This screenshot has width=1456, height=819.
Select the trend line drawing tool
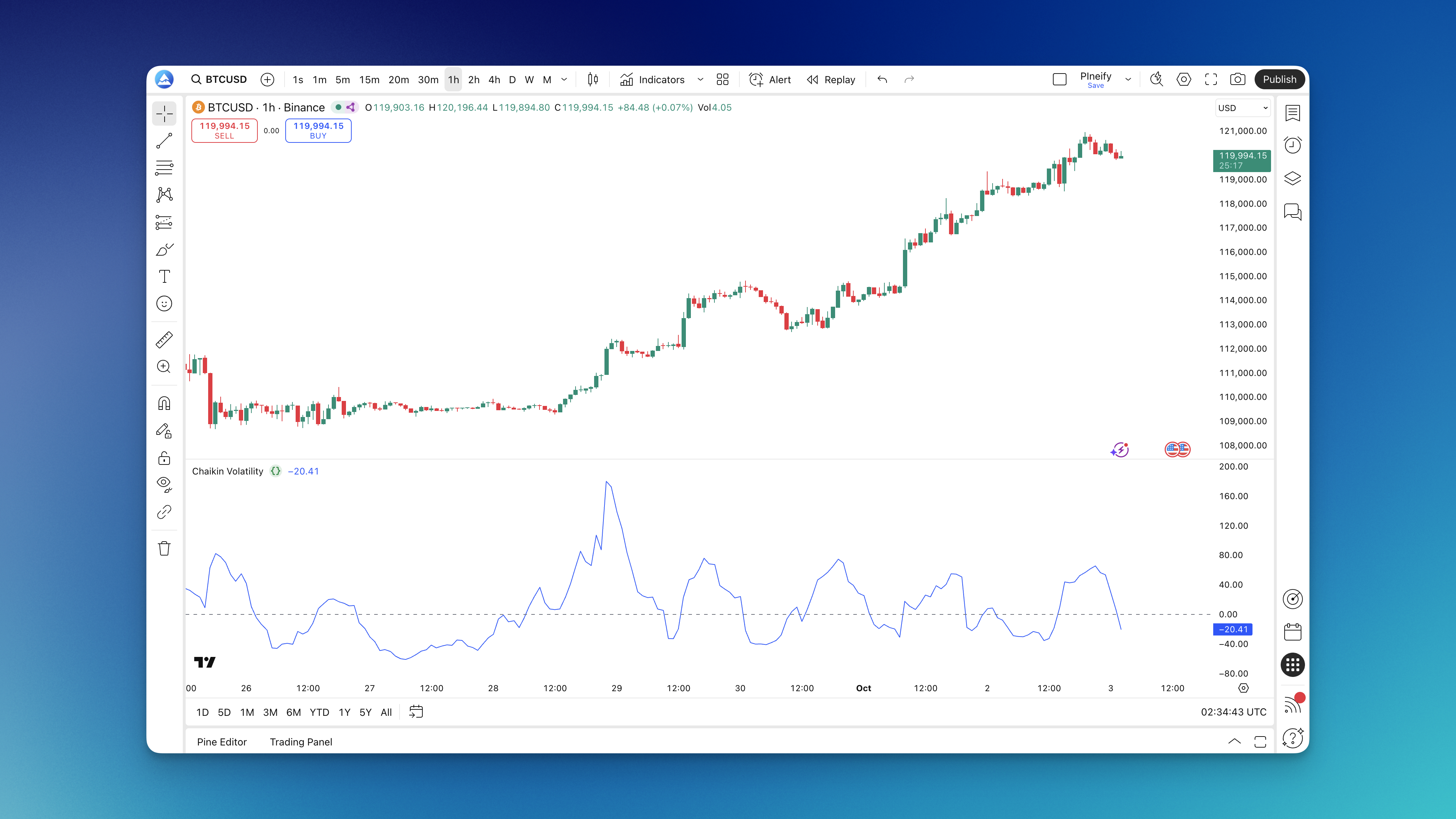pos(164,141)
